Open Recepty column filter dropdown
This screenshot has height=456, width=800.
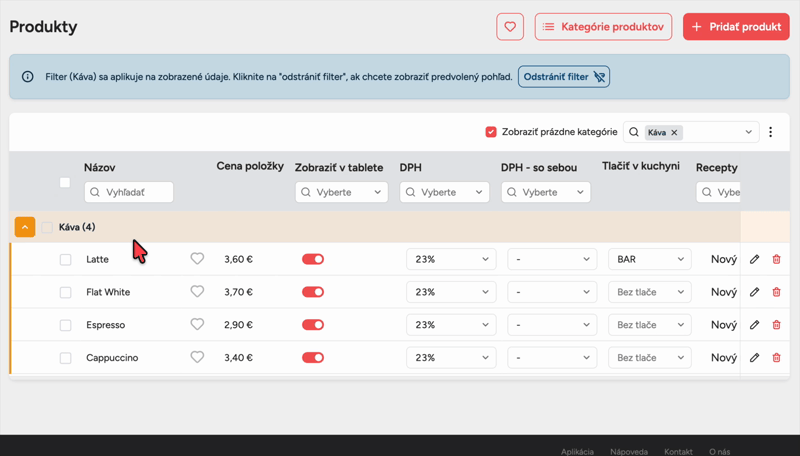pos(718,192)
